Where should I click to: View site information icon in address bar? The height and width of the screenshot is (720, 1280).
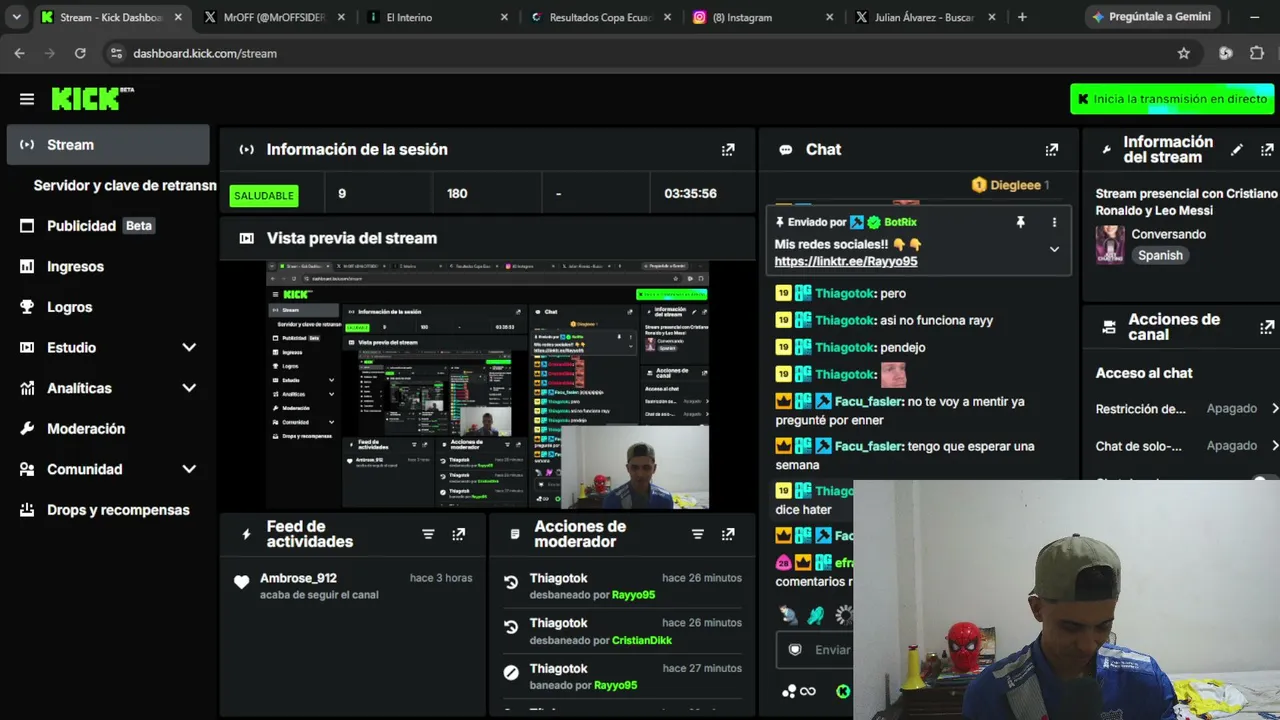116,53
